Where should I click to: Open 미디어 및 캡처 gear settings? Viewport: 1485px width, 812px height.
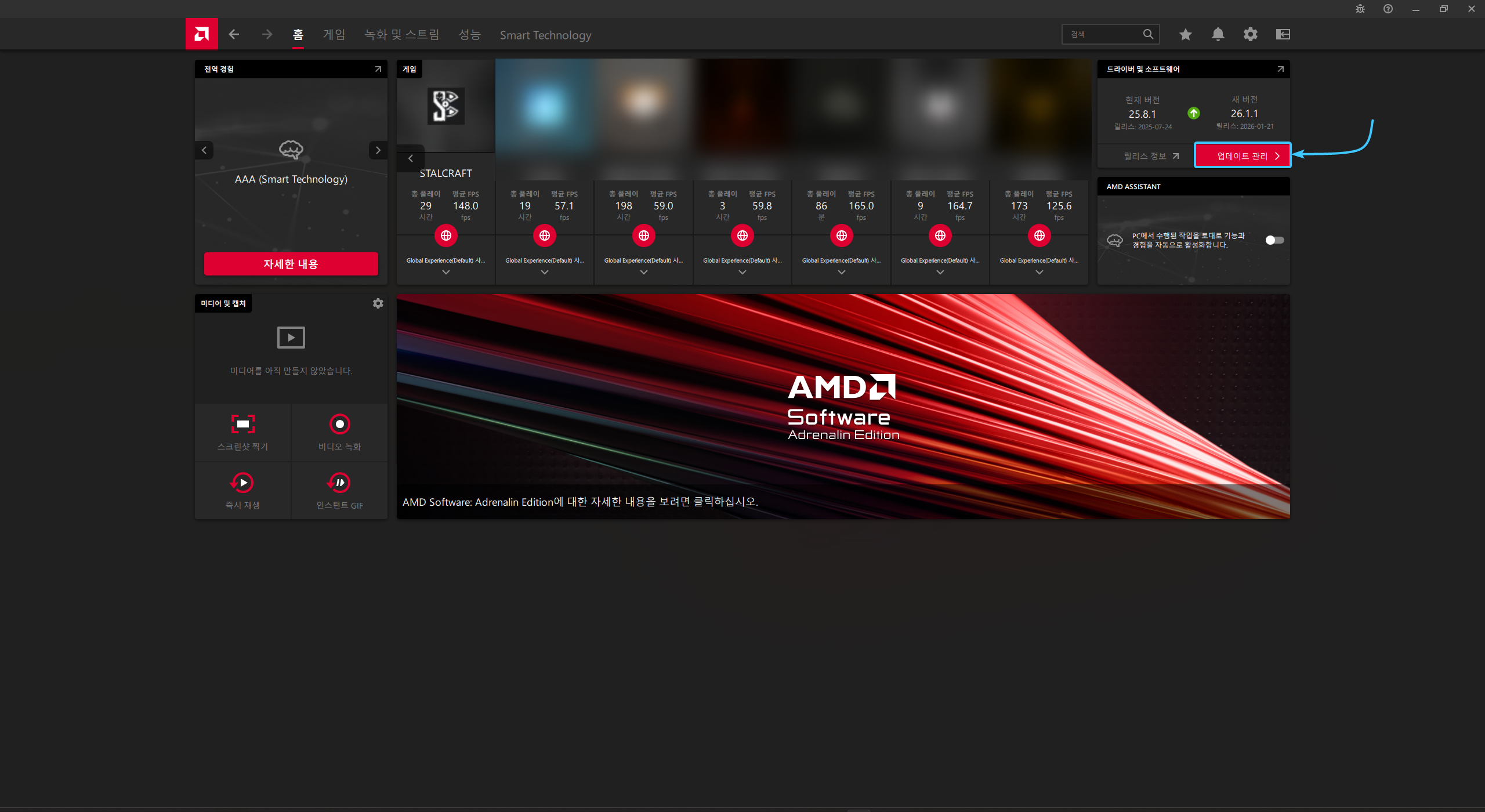pos(378,303)
